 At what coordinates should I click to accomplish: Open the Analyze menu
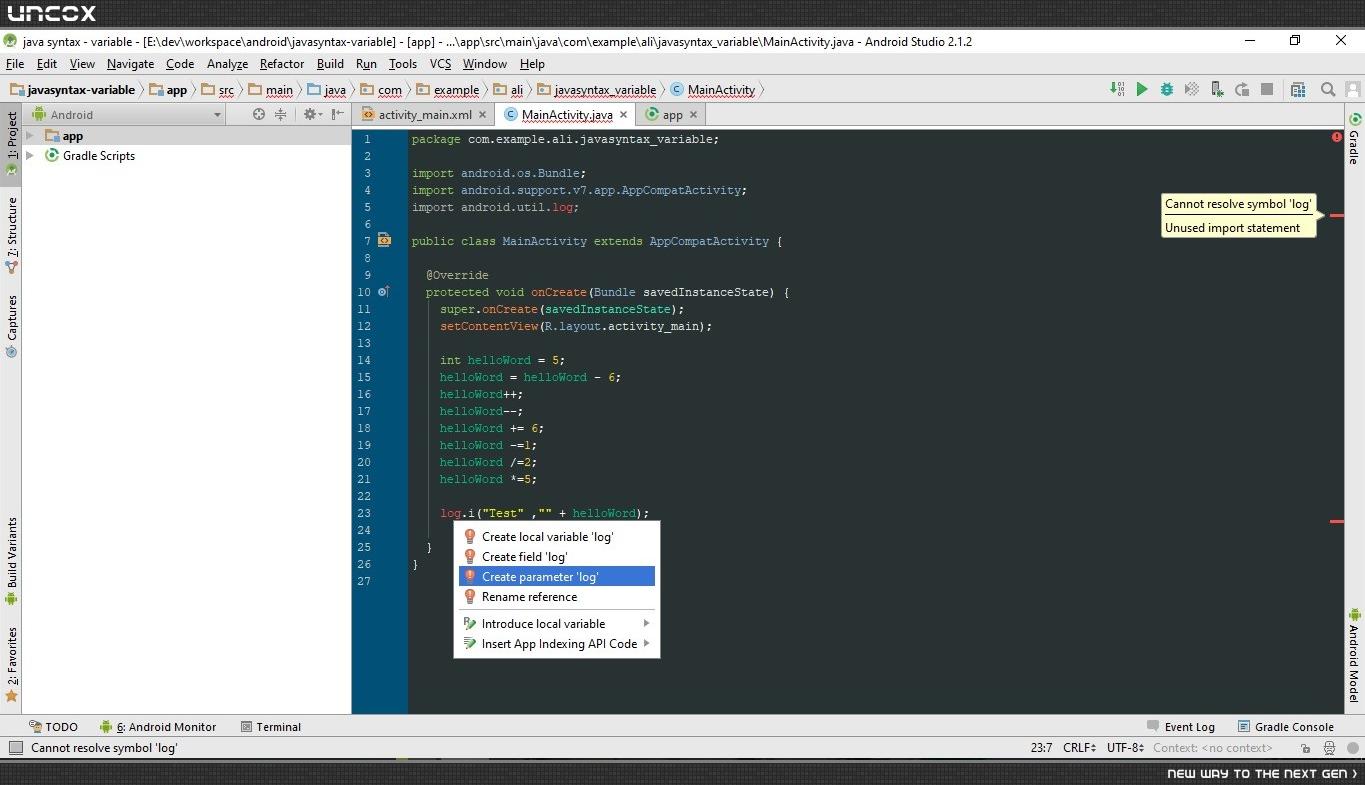227,64
